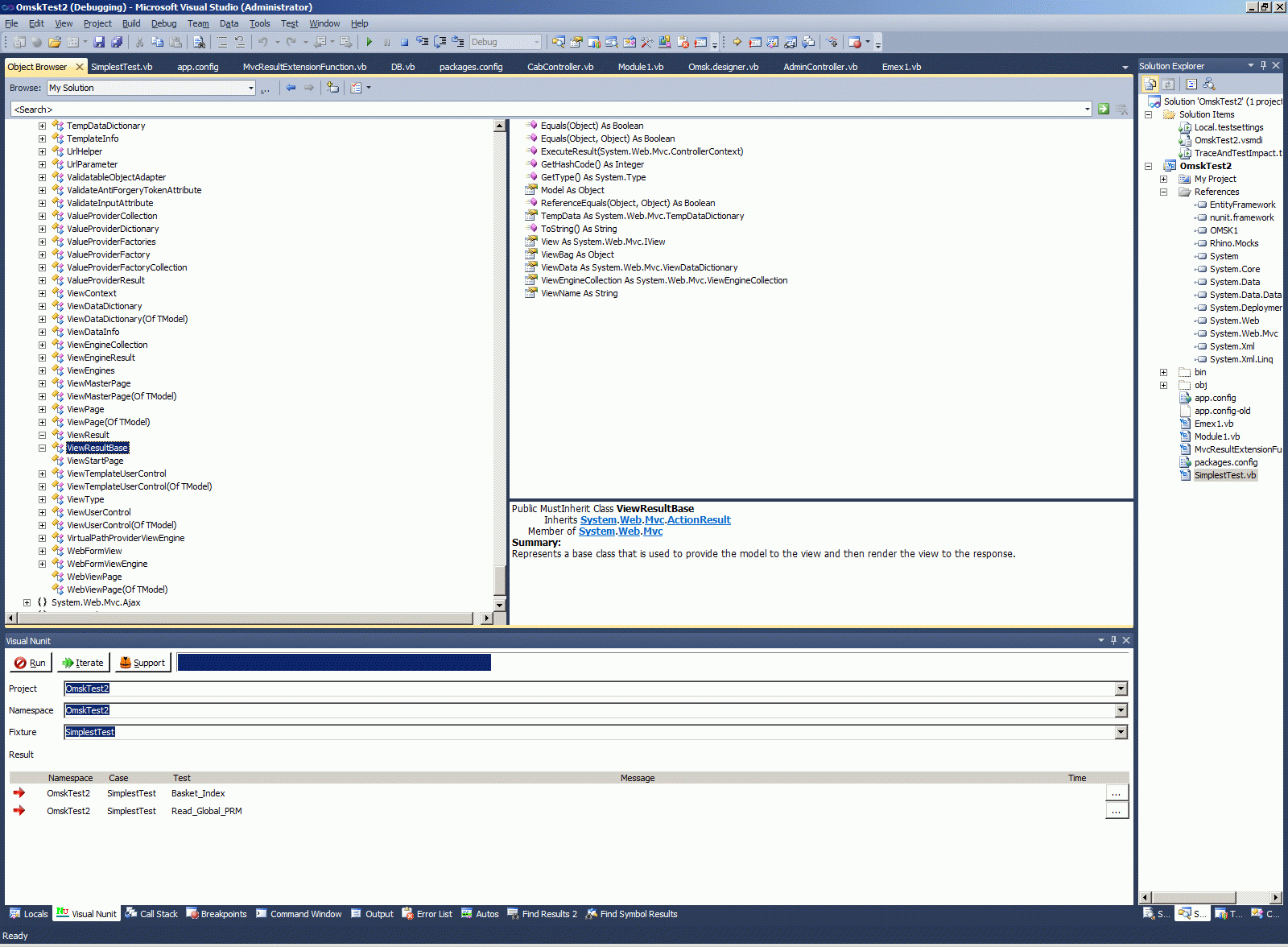Expand the bin folder in Solution Explorer
This screenshot has width=1288, height=947.
[1164, 372]
